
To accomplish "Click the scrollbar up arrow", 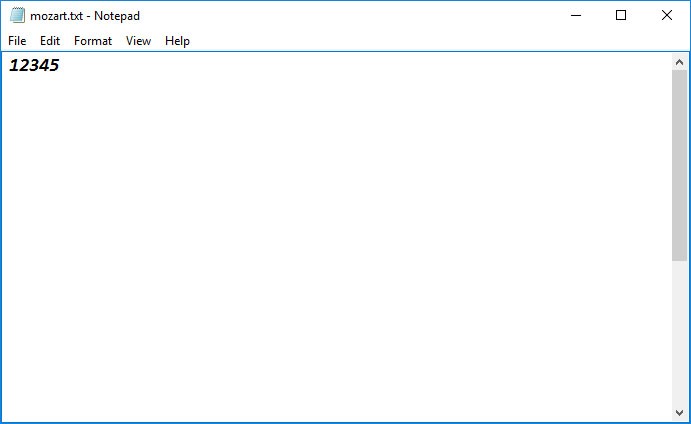I will pos(679,61).
